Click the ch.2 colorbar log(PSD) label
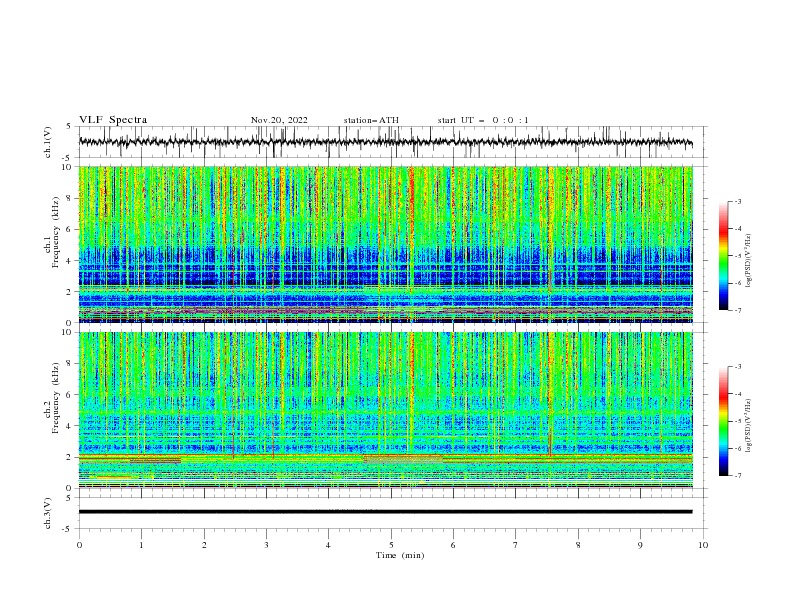 point(748,425)
